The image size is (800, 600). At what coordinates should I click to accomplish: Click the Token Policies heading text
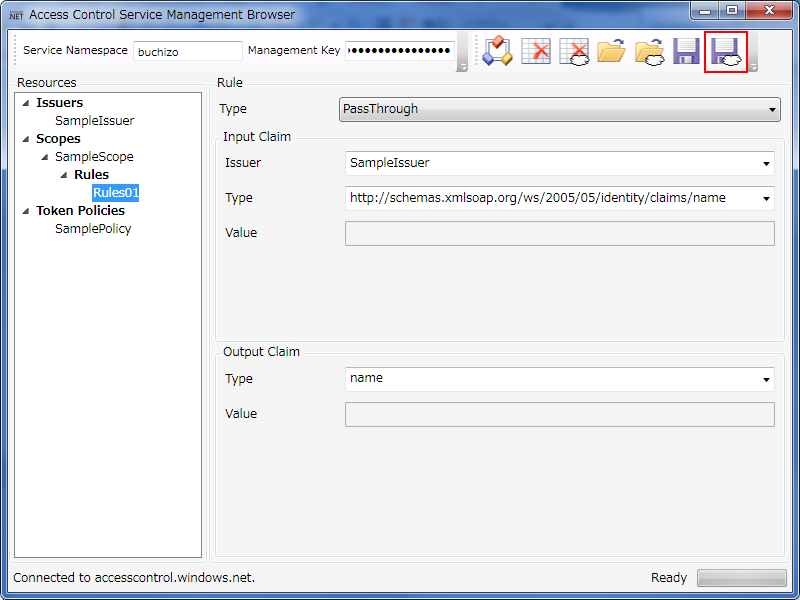(x=81, y=211)
